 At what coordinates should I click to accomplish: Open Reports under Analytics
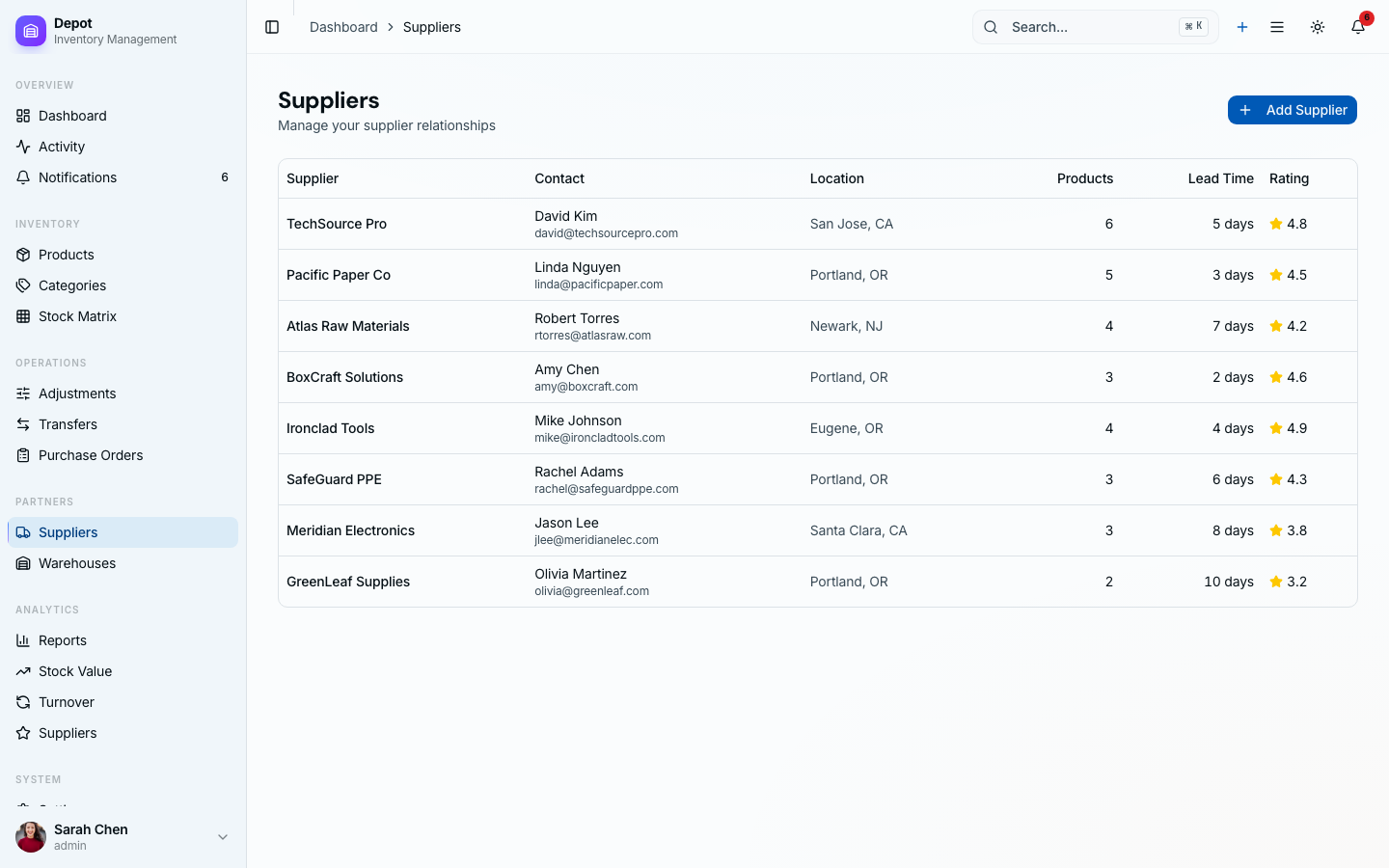[x=62, y=640]
